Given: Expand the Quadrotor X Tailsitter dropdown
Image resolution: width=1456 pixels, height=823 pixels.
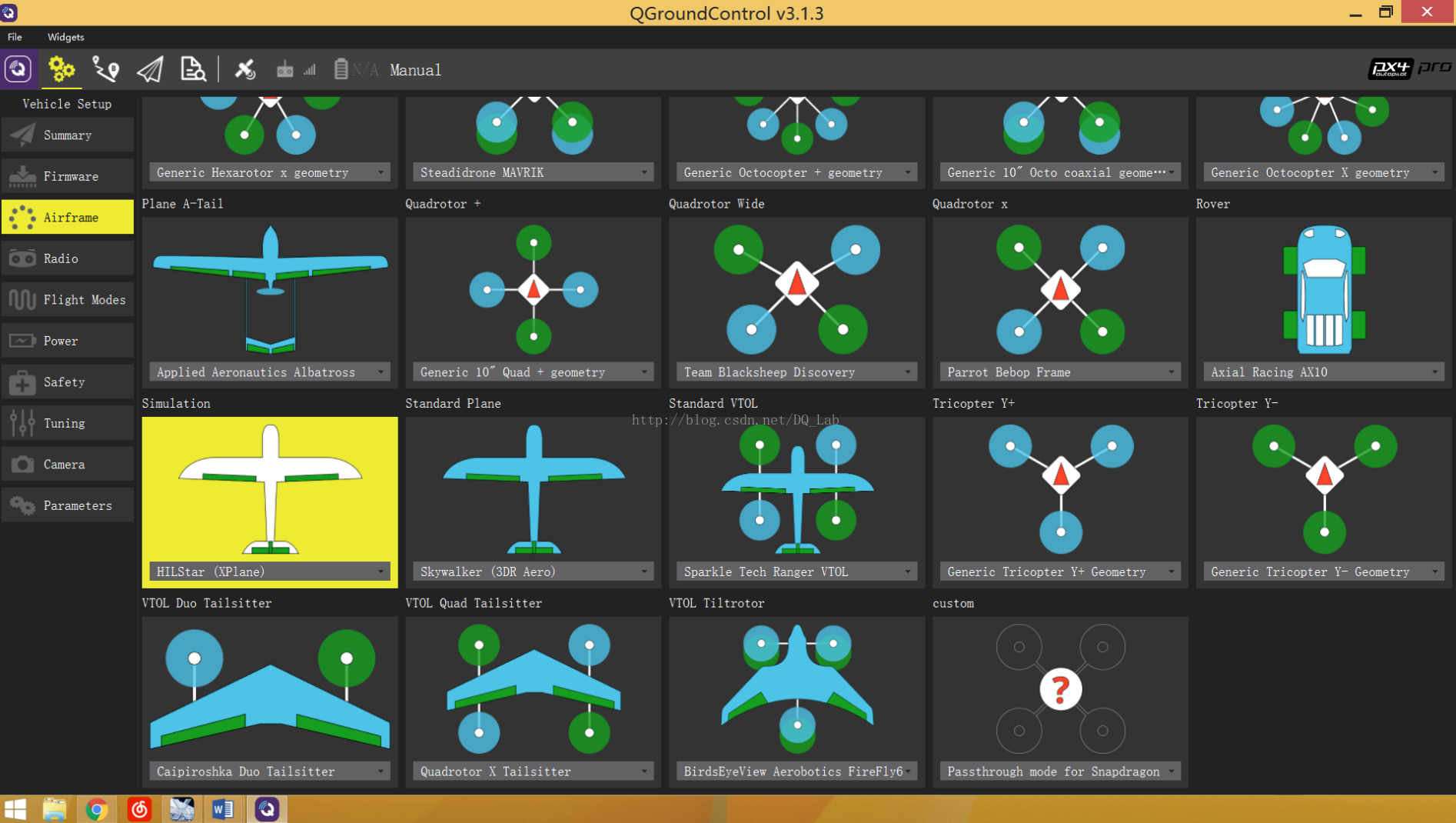Looking at the screenshot, I should [534, 771].
